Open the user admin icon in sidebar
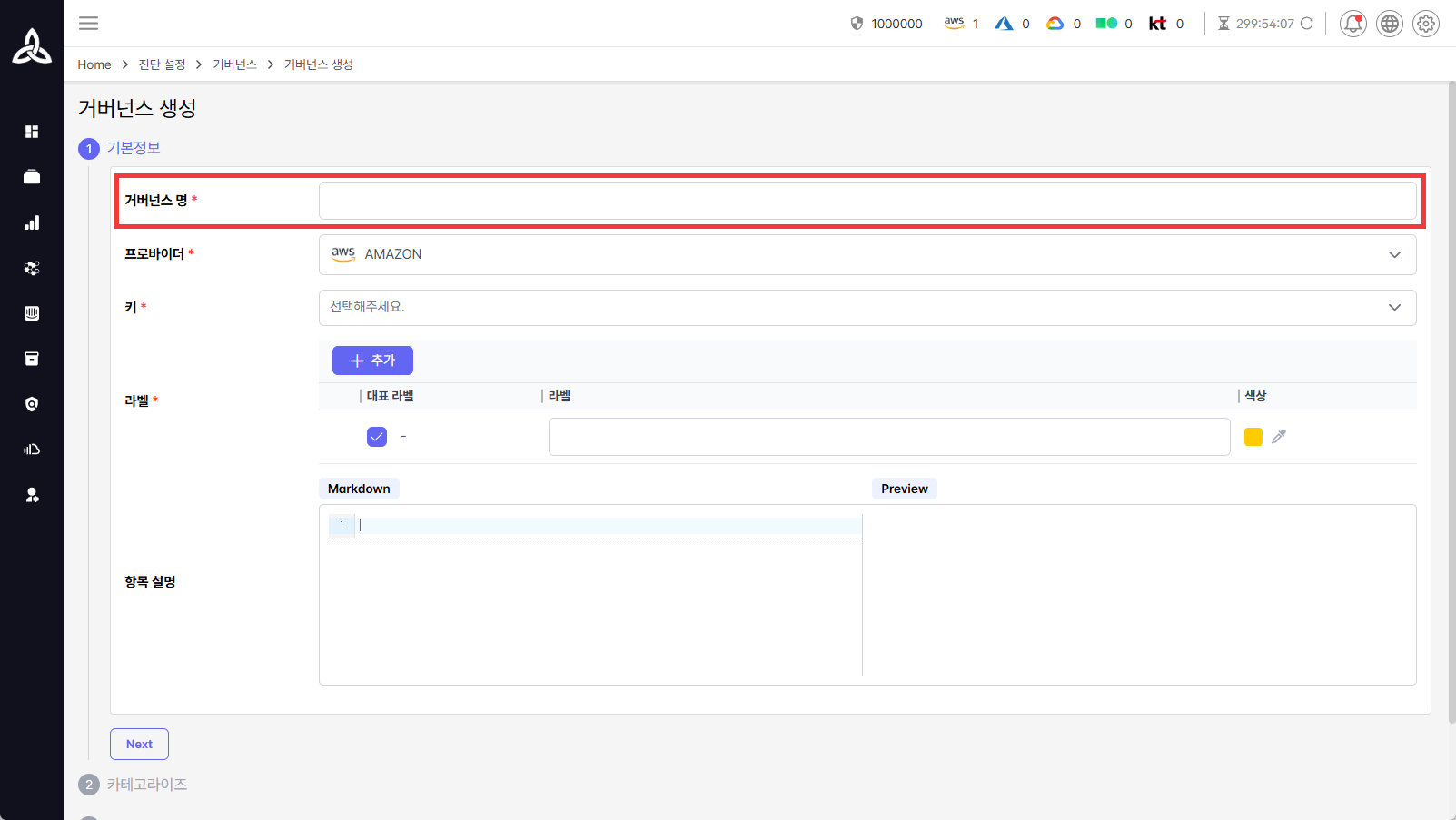Viewport: 1456px width, 820px height. (x=32, y=495)
